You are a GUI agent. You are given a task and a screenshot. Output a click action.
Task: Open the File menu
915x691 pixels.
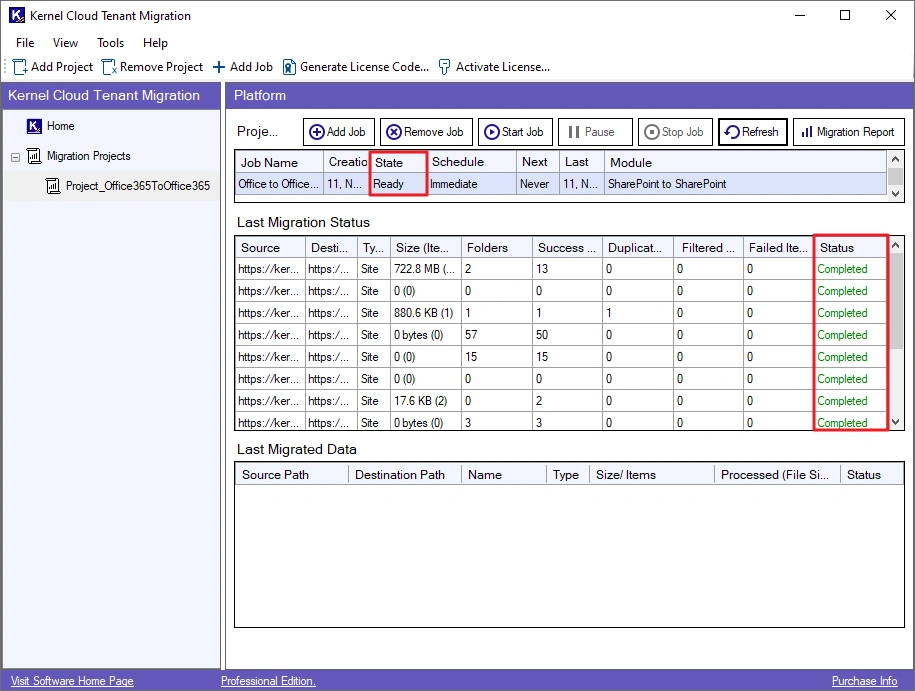[x=25, y=43]
